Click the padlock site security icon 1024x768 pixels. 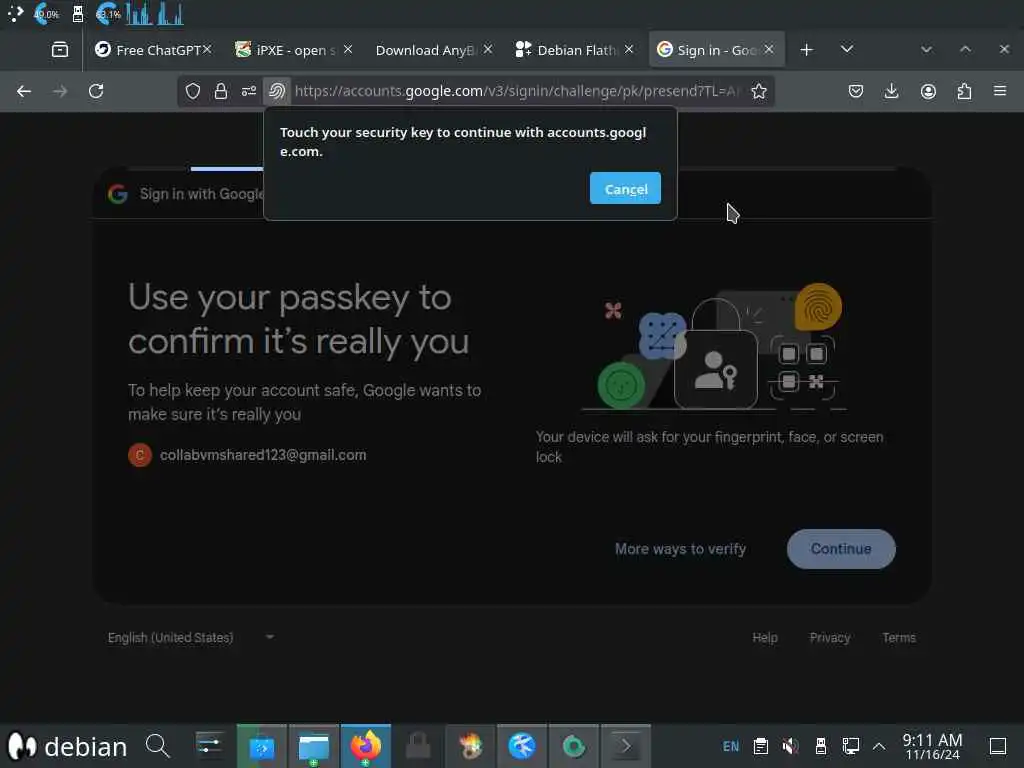click(221, 91)
